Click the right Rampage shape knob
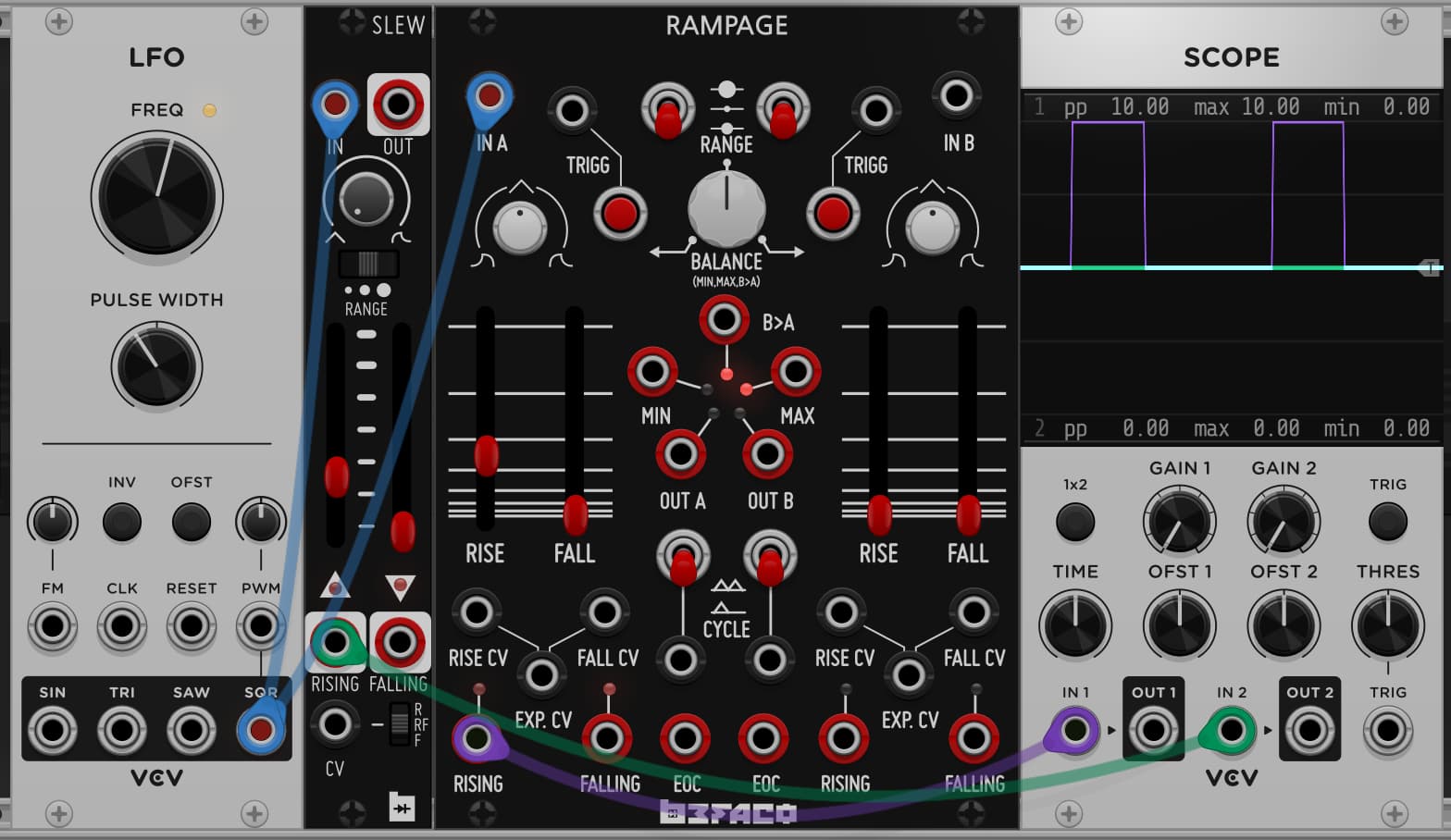 point(932,229)
